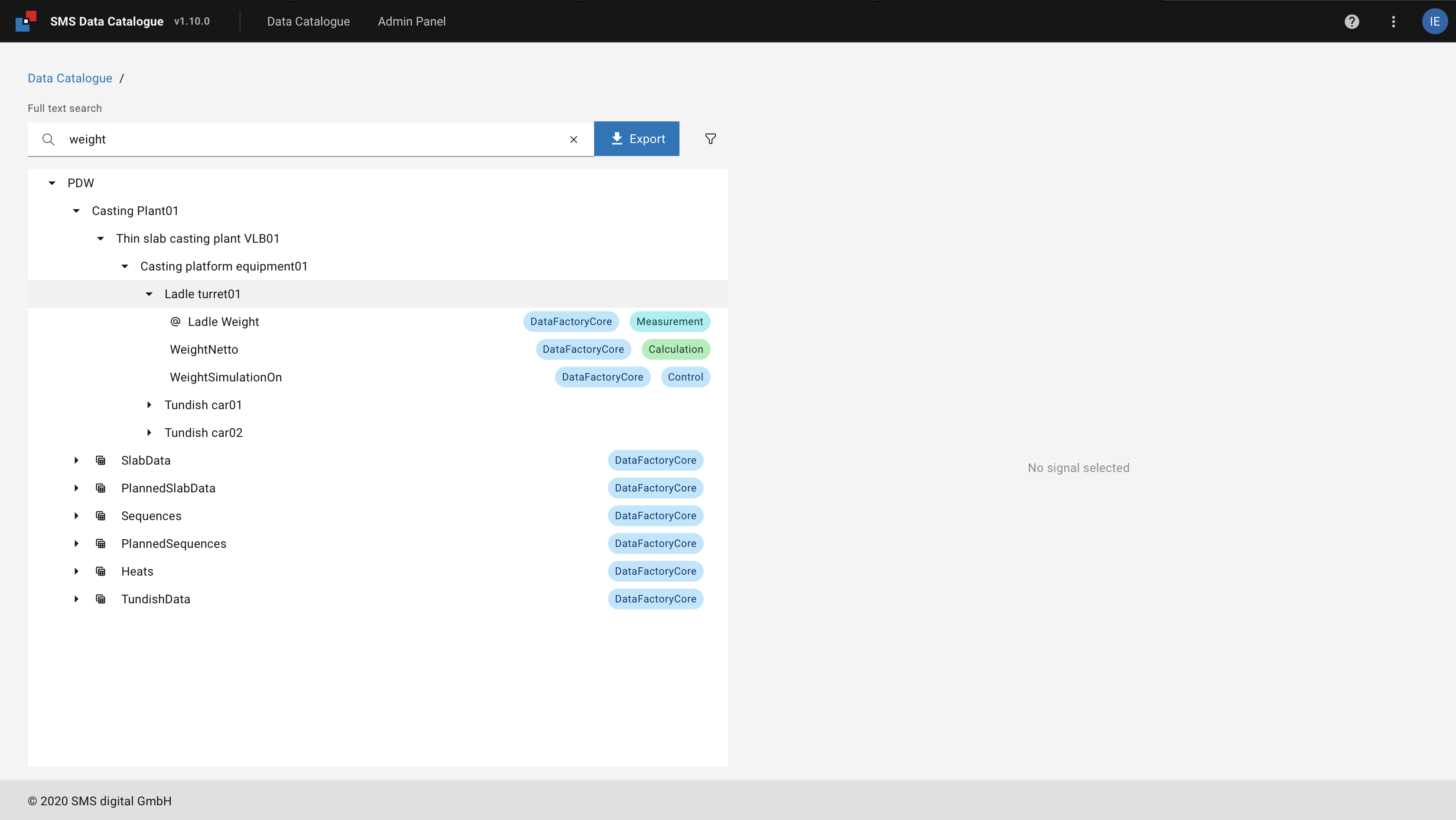Expand the TundishData node
The width and height of the screenshot is (1456, 820).
tap(76, 599)
